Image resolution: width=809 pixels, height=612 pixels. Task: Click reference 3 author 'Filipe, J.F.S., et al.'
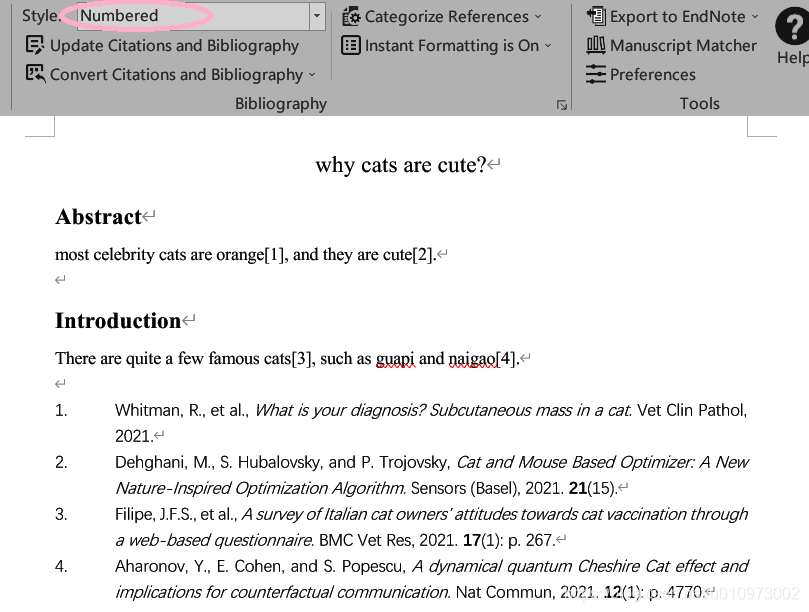coord(175,514)
